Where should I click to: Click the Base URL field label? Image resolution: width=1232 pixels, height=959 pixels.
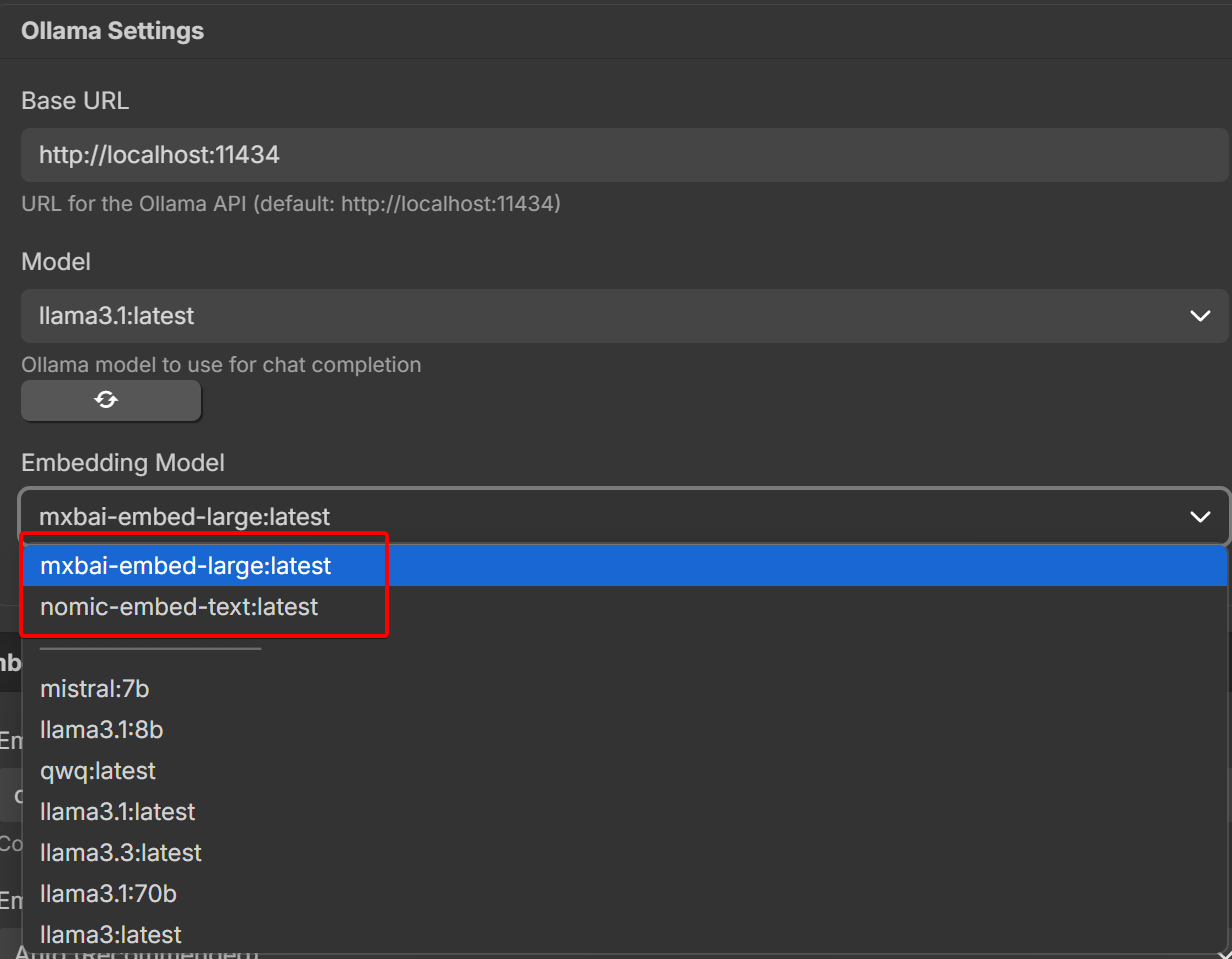point(75,101)
